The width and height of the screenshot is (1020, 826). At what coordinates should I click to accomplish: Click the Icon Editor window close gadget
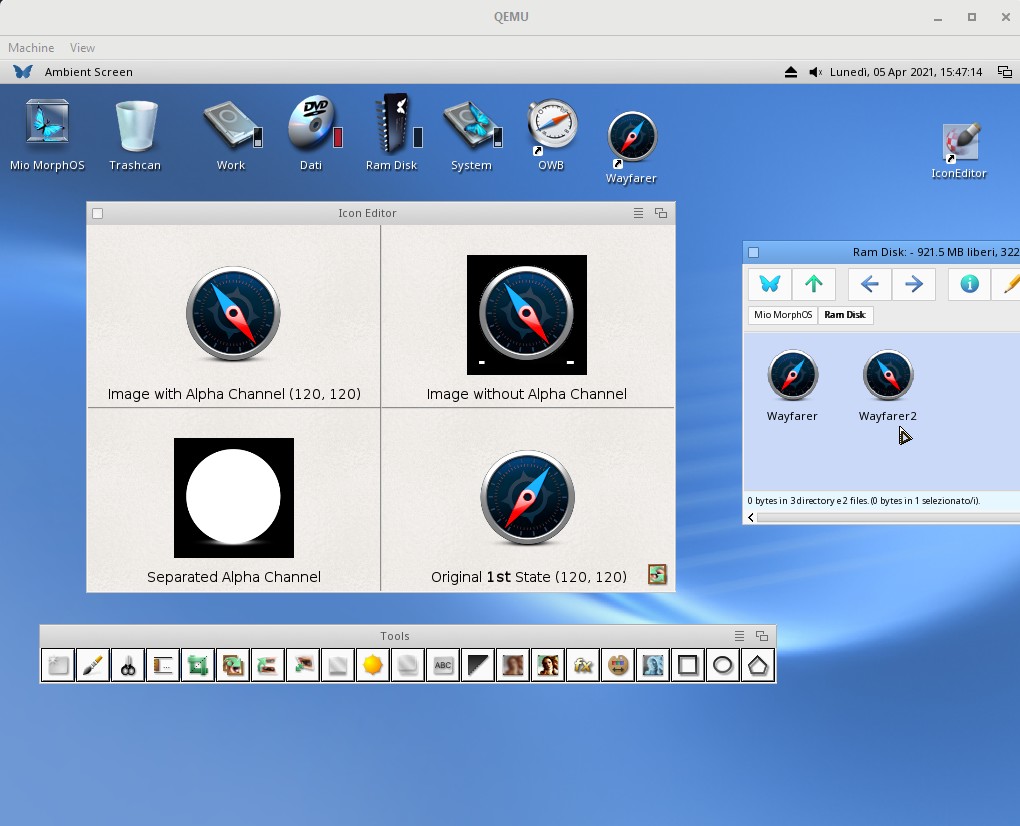pos(98,213)
